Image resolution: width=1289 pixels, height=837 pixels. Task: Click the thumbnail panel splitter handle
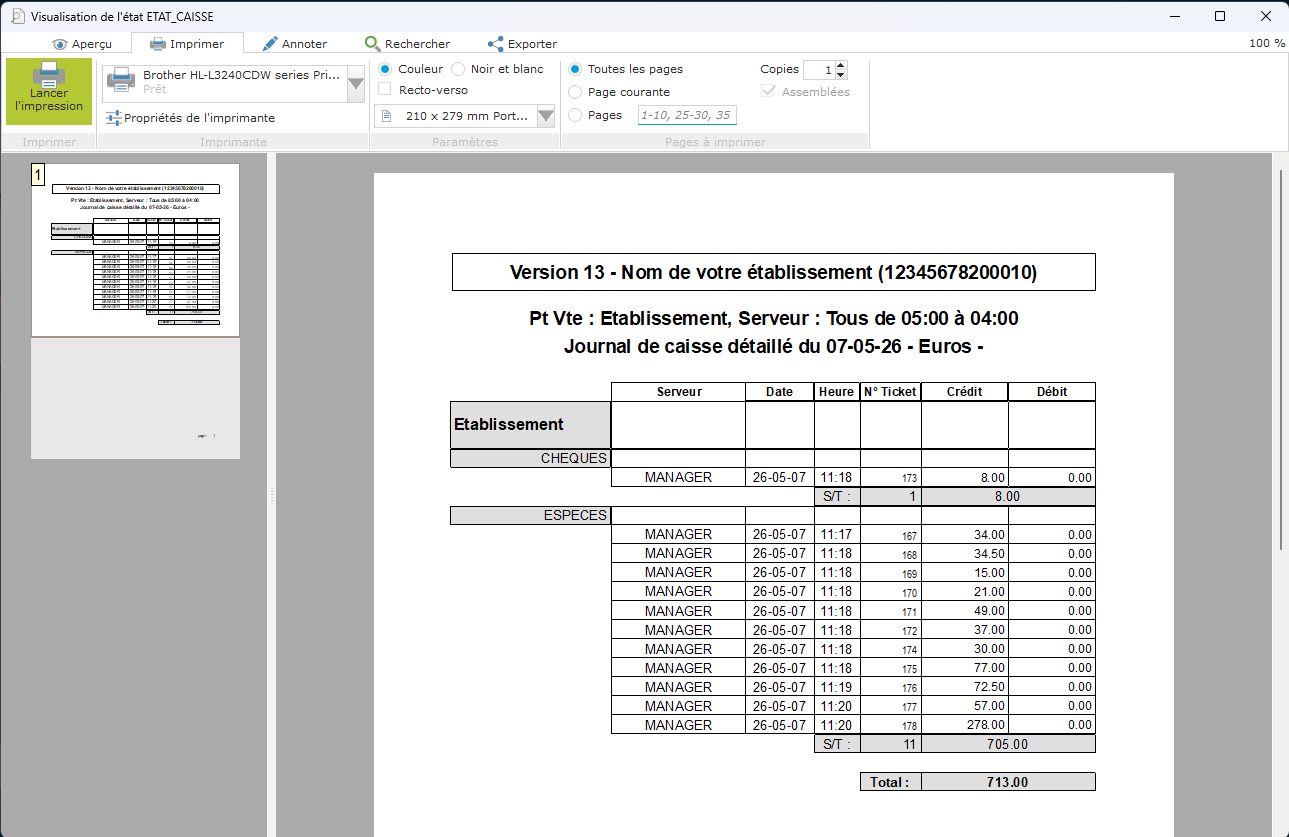pyautogui.click(x=272, y=495)
